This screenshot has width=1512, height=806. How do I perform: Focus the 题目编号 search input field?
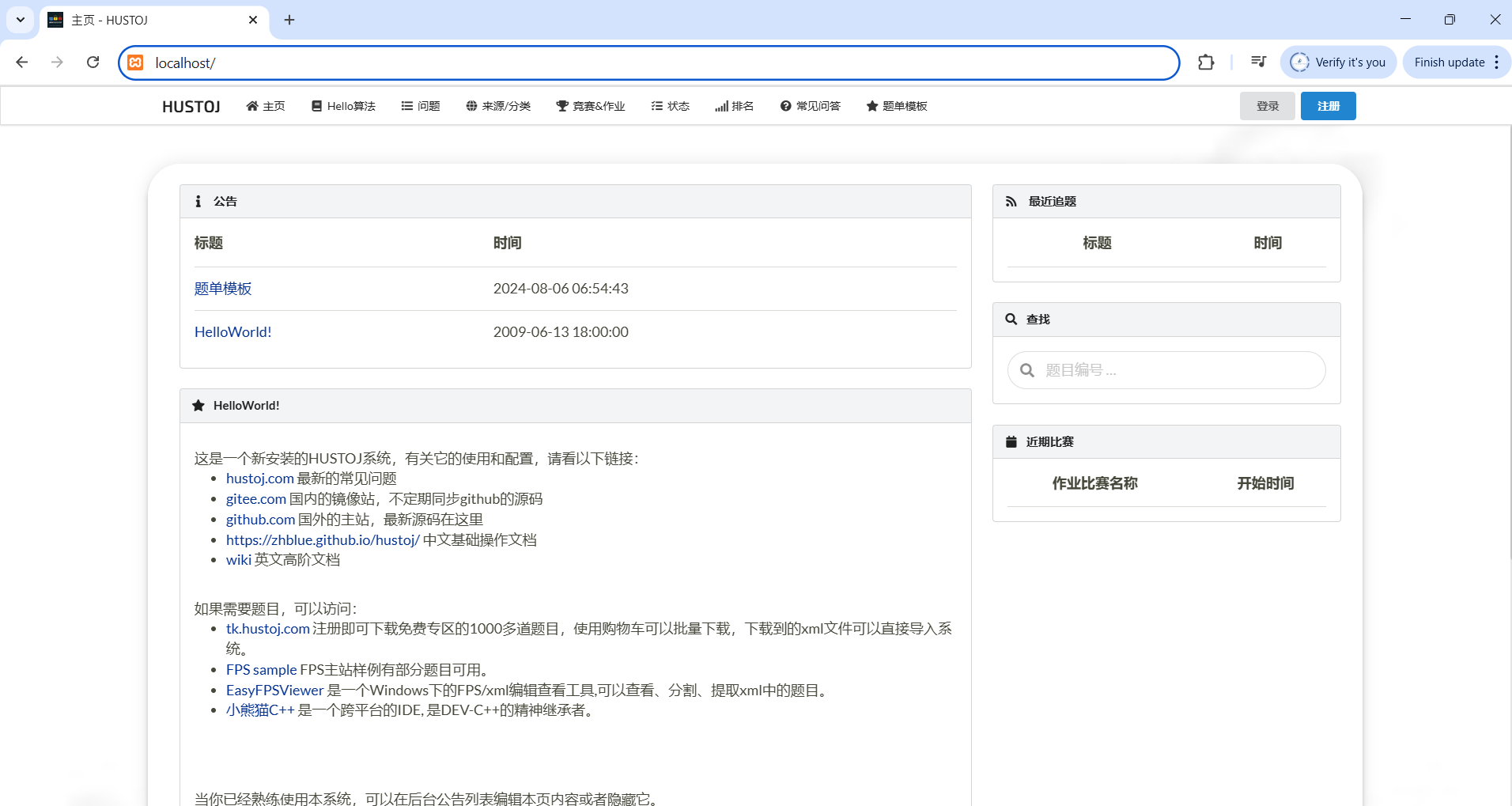[1178, 370]
